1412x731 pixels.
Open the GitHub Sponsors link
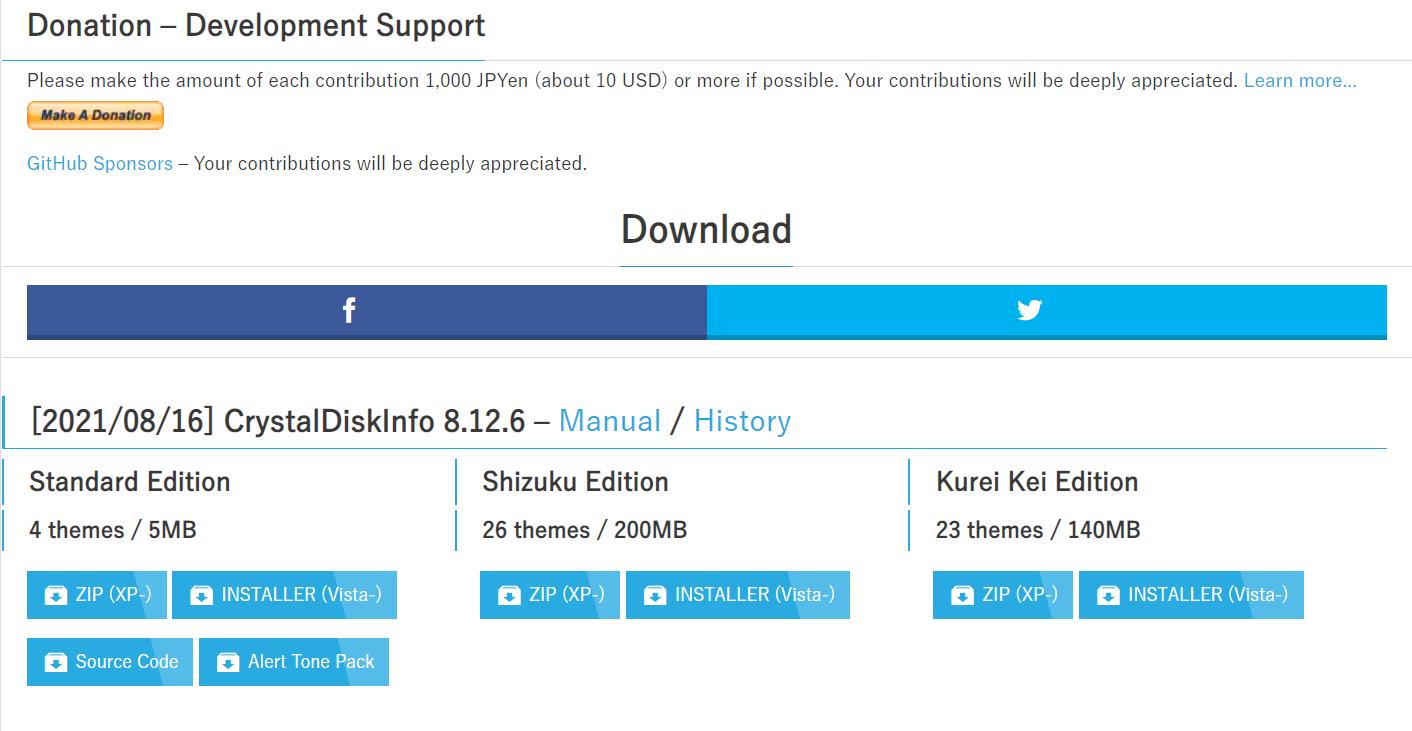(x=100, y=163)
